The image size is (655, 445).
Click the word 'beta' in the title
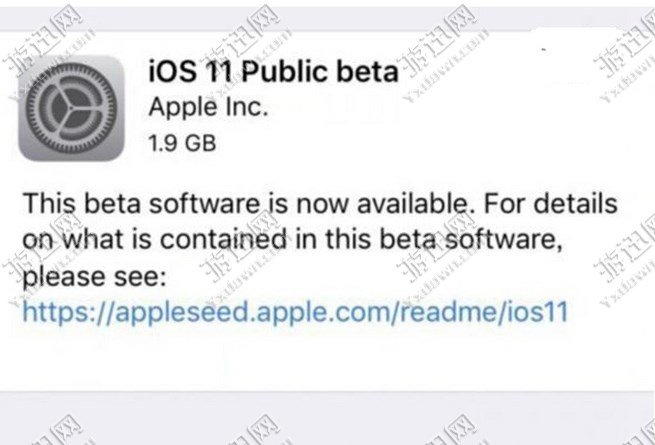(369, 72)
